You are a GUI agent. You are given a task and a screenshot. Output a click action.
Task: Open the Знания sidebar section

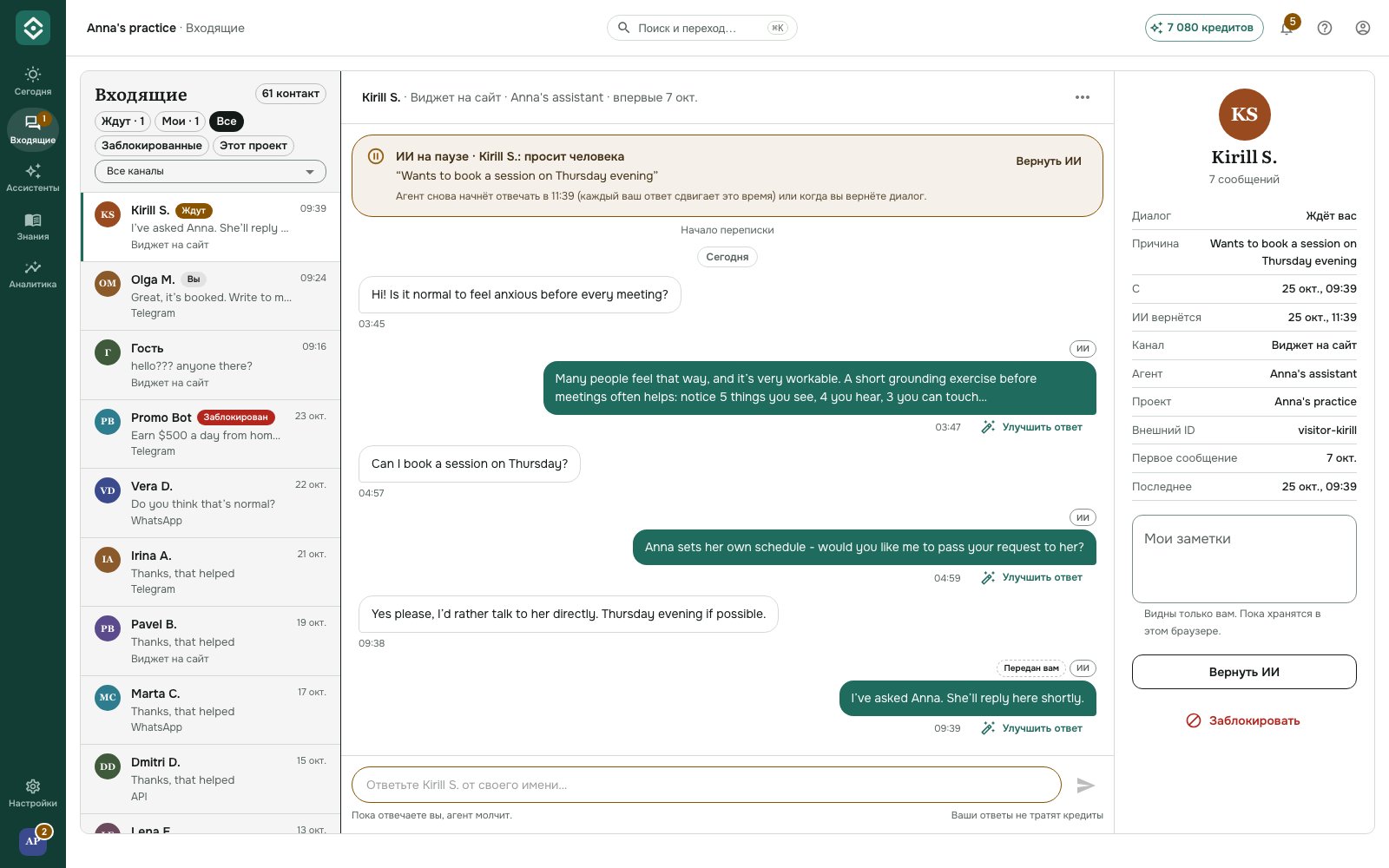tap(33, 226)
